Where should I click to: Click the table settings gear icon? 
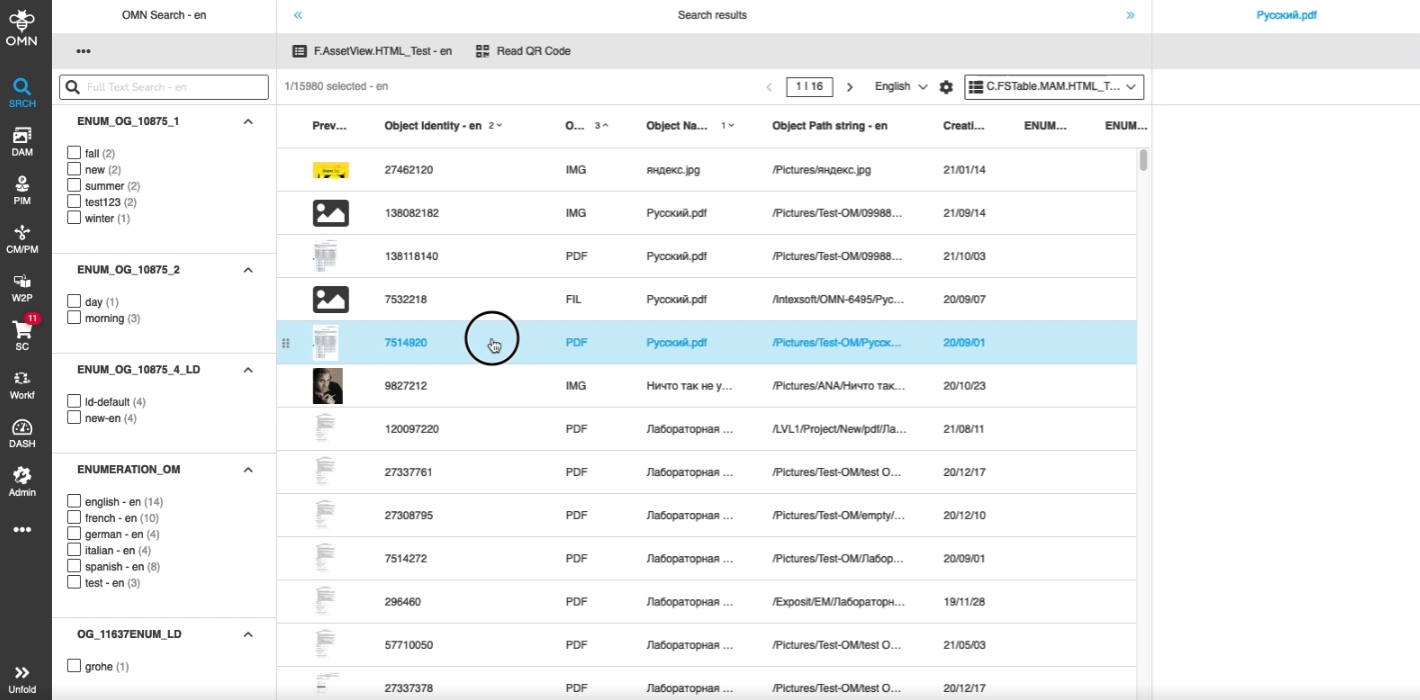946,87
